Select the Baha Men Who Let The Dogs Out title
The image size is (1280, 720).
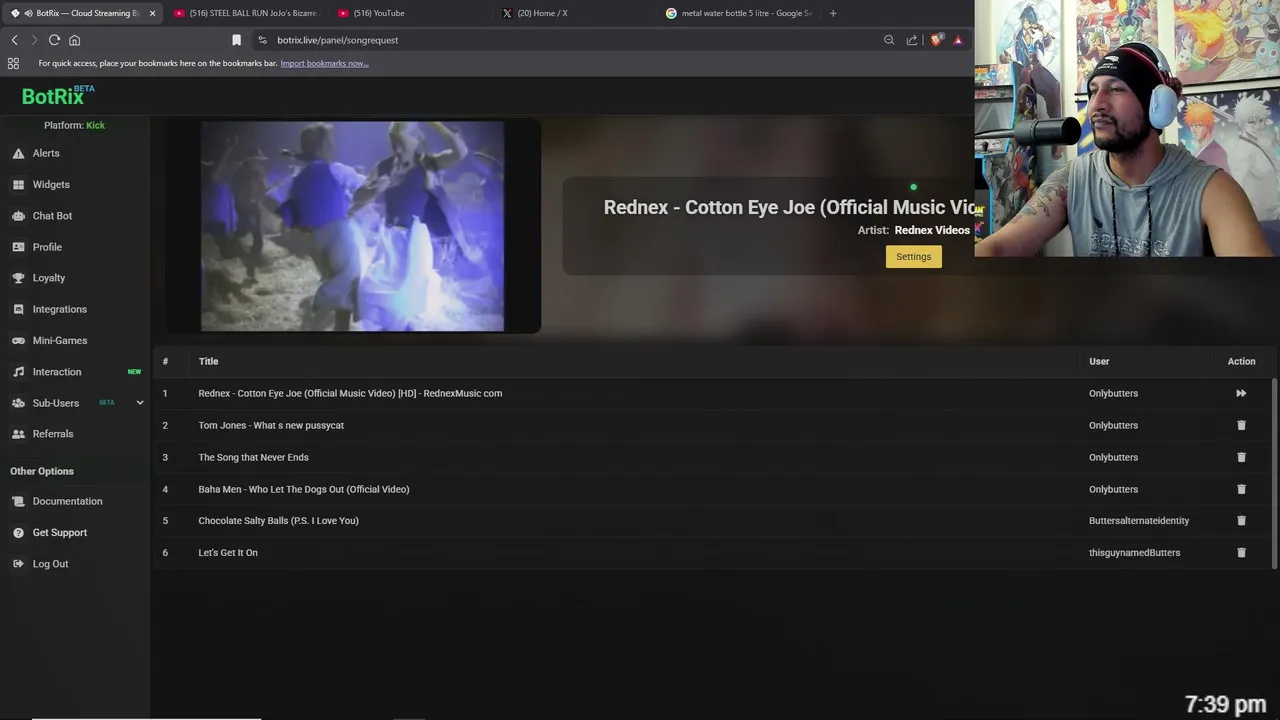click(x=304, y=489)
